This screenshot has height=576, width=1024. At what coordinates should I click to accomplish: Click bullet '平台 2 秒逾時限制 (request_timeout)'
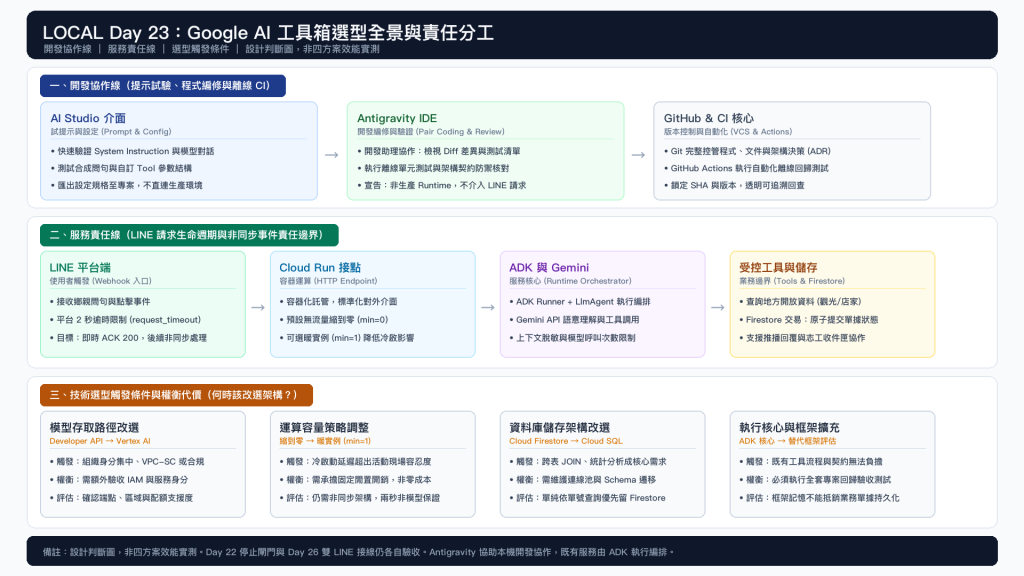click(x=125, y=320)
